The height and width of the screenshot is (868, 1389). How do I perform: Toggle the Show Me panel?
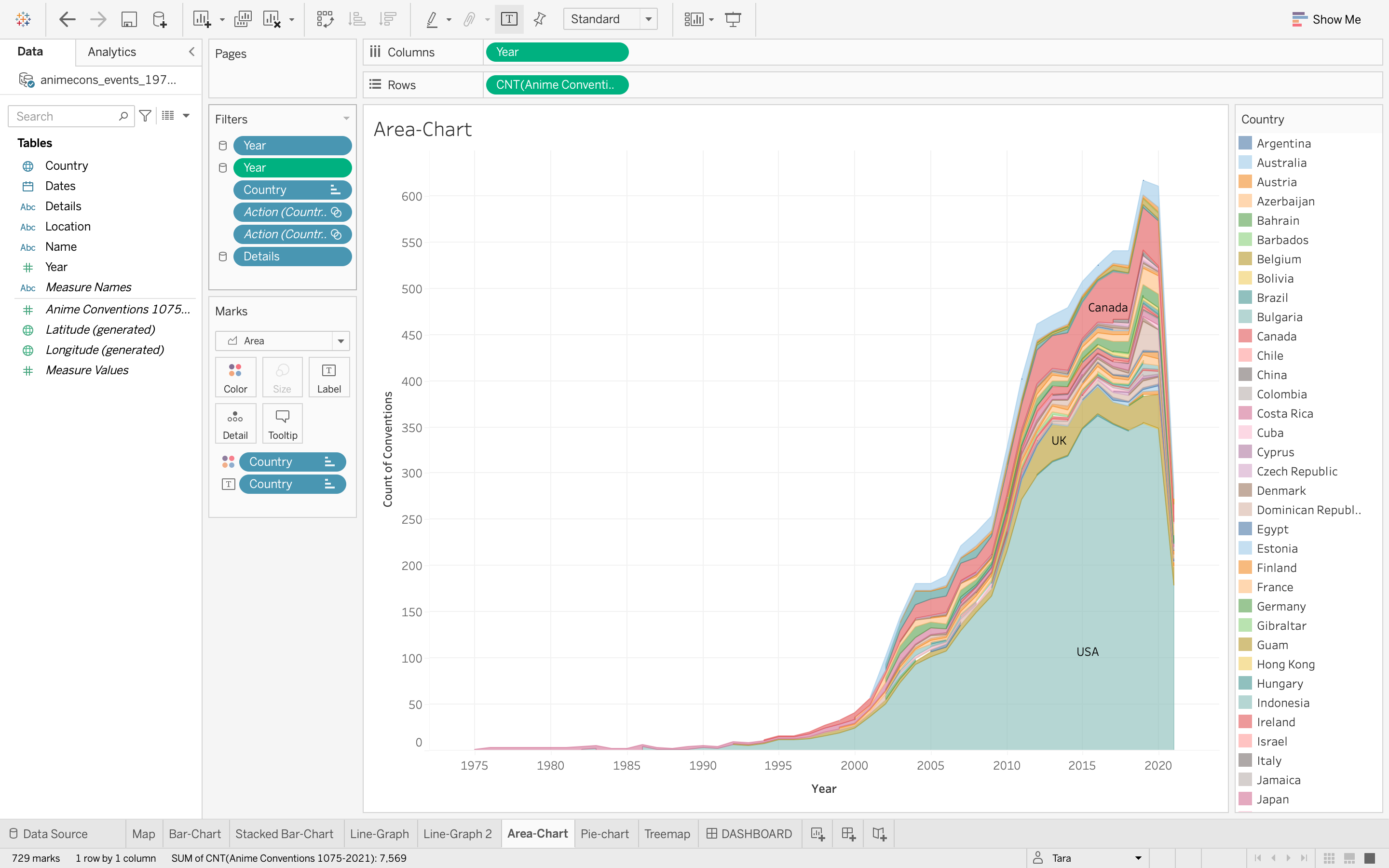[x=1326, y=19]
